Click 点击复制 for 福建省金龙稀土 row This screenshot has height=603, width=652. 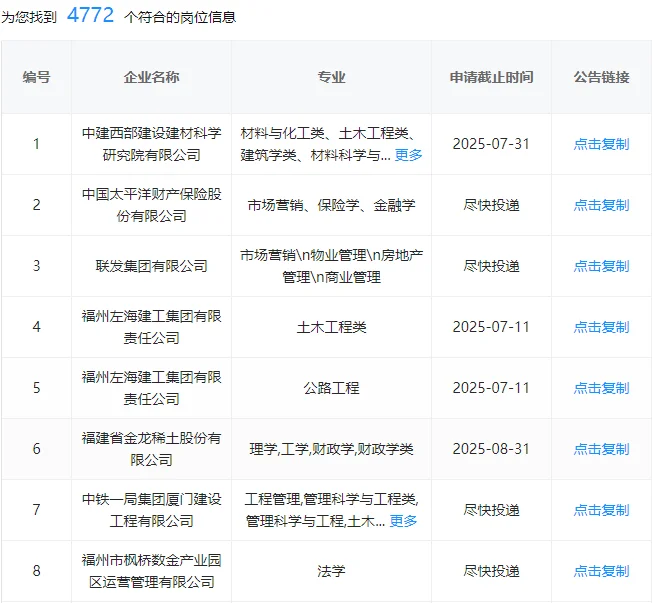point(601,449)
